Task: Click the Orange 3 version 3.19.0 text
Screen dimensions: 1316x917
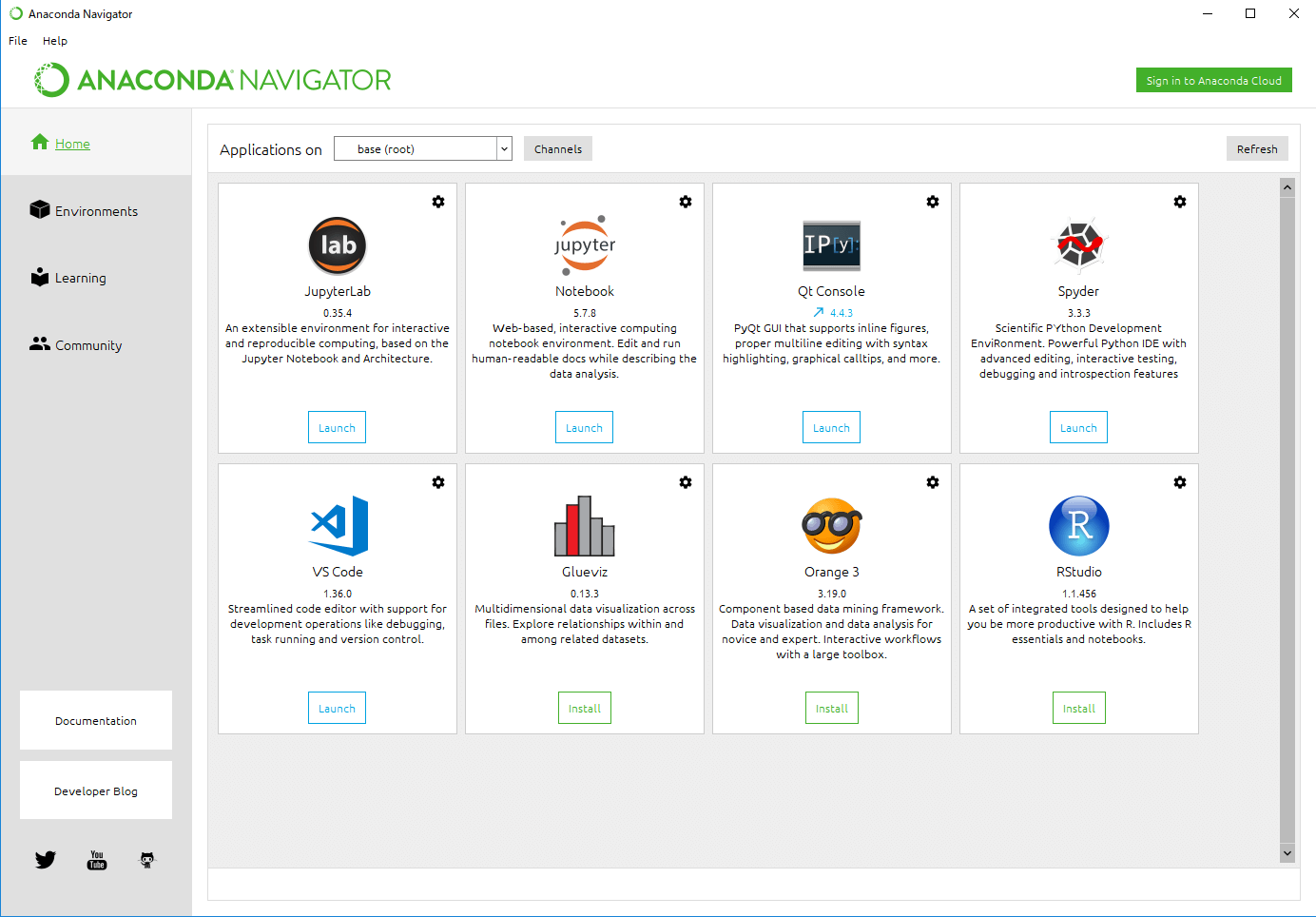Action: pos(832,594)
